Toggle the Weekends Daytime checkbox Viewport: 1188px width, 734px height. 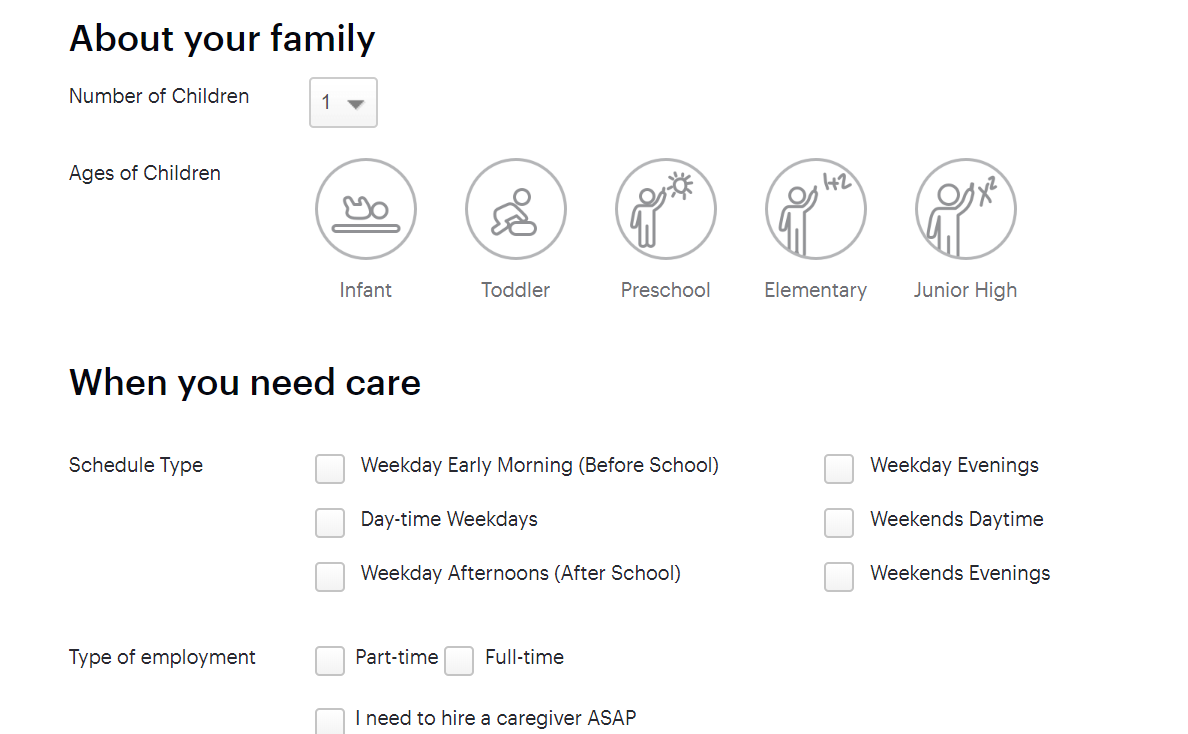(839, 523)
